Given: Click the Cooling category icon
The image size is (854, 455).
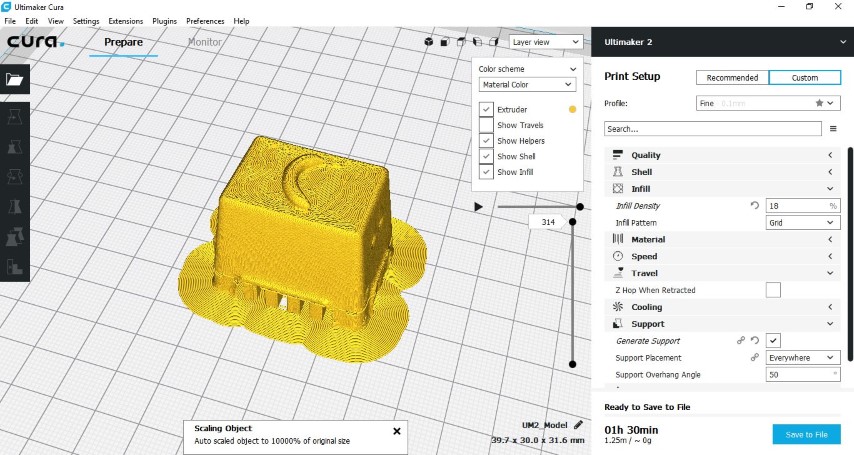Looking at the screenshot, I should (618, 307).
